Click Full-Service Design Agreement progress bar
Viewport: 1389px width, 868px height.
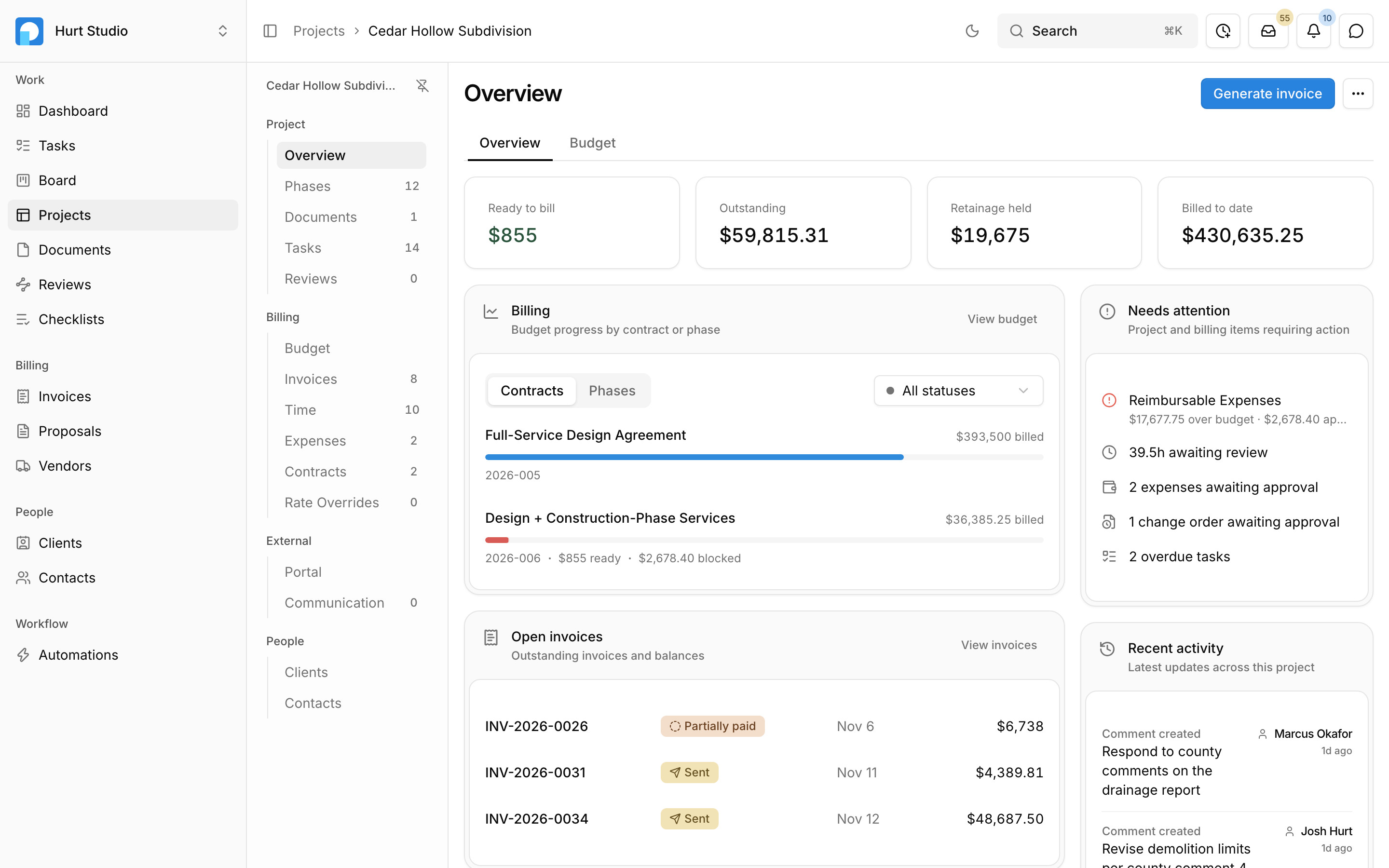click(764, 458)
